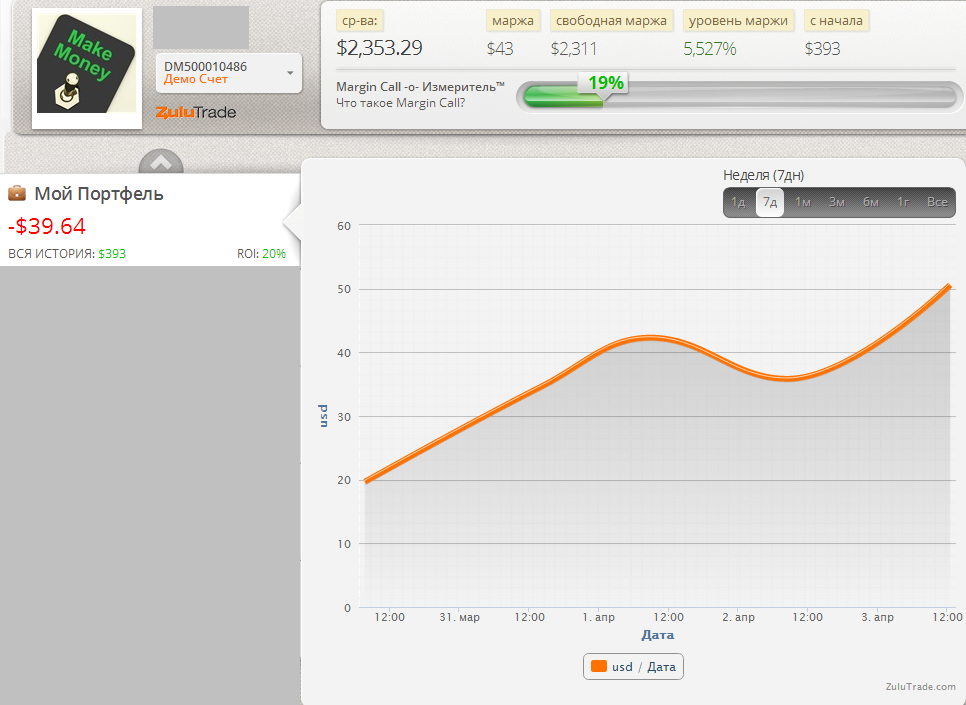Click the ZuluTrade logo
This screenshot has height=705, width=966.
coord(196,112)
